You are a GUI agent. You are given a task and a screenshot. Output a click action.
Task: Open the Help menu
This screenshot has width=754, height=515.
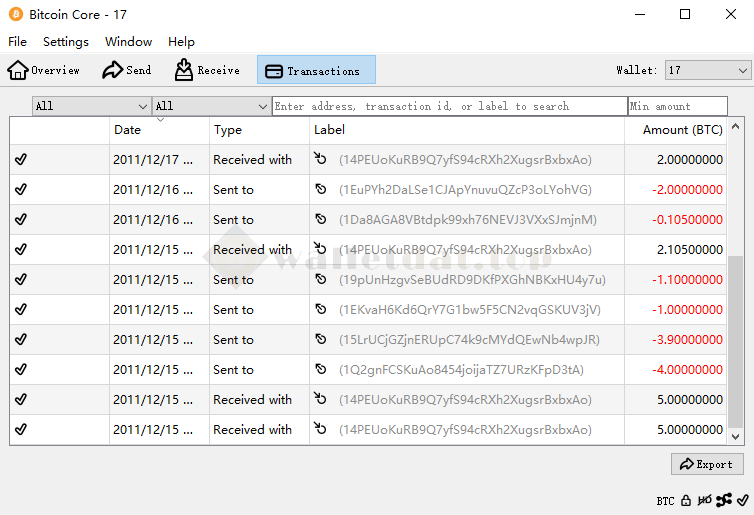coord(181,42)
